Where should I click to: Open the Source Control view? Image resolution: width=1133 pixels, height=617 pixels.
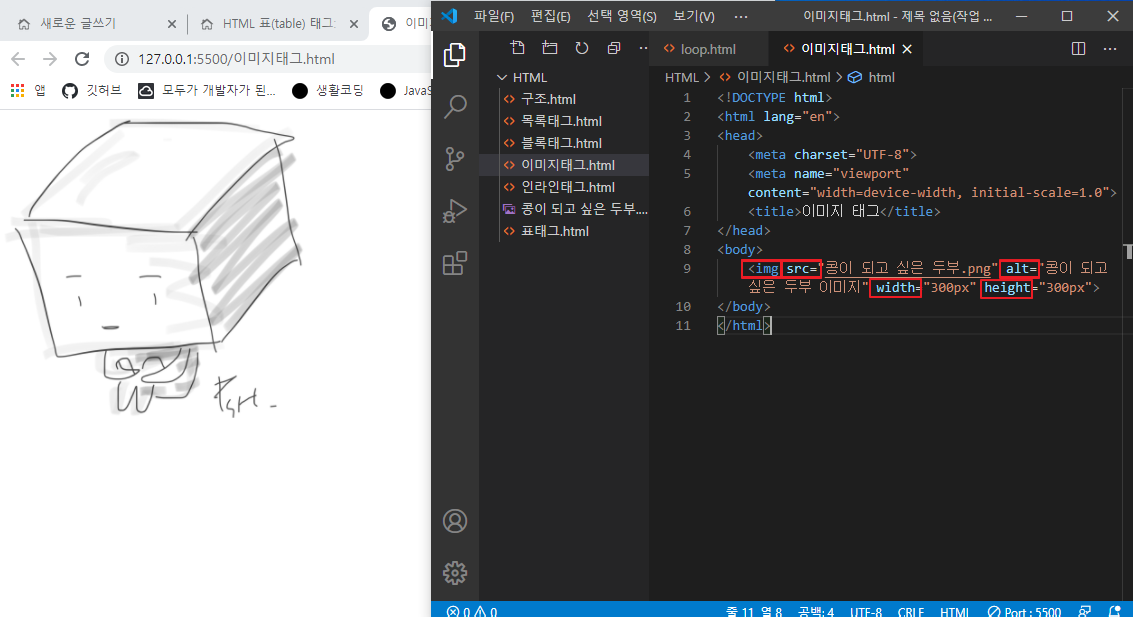(x=455, y=159)
